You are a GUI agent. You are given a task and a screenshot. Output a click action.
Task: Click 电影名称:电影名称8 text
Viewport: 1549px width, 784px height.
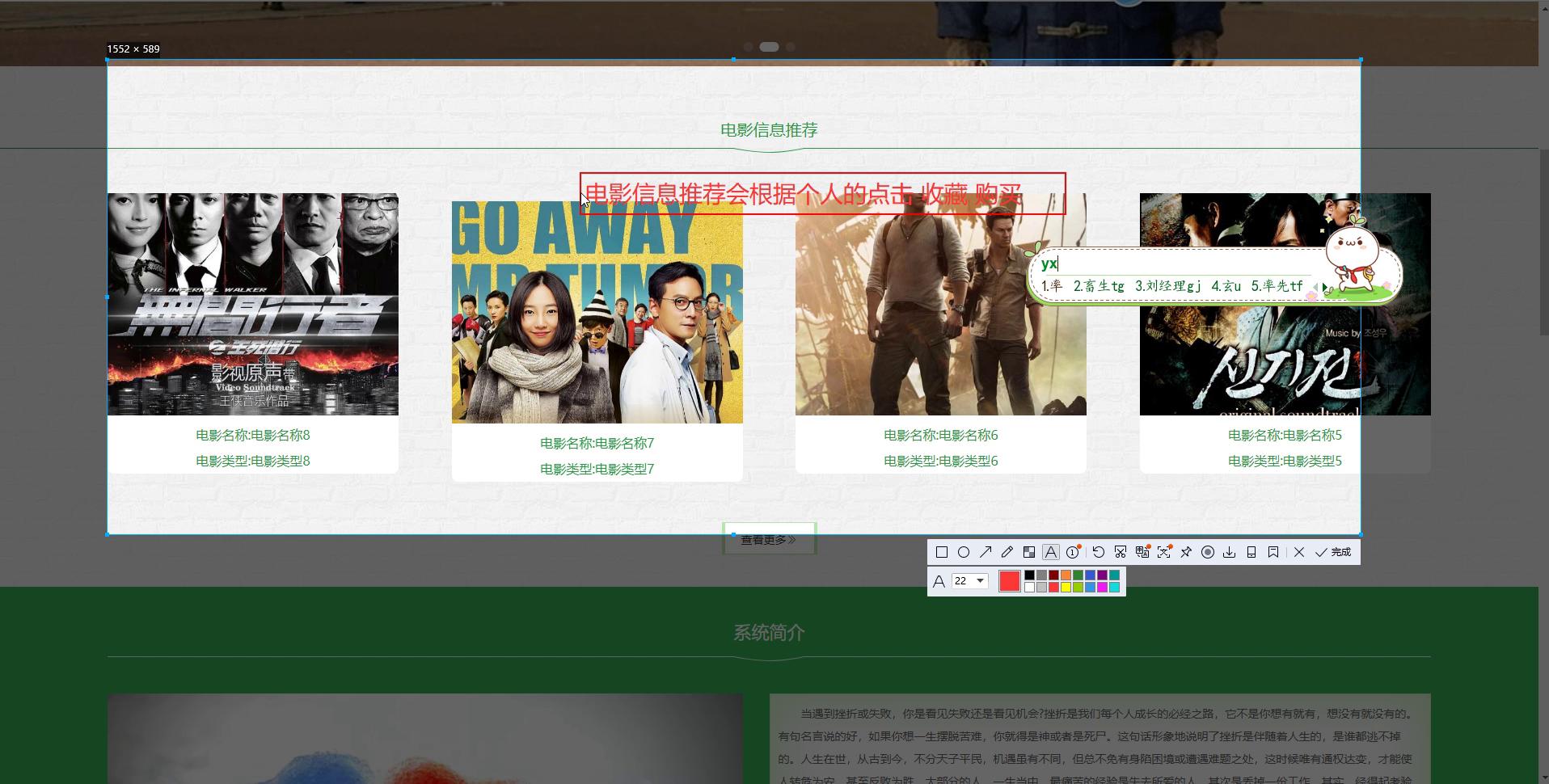[x=253, y=435]
